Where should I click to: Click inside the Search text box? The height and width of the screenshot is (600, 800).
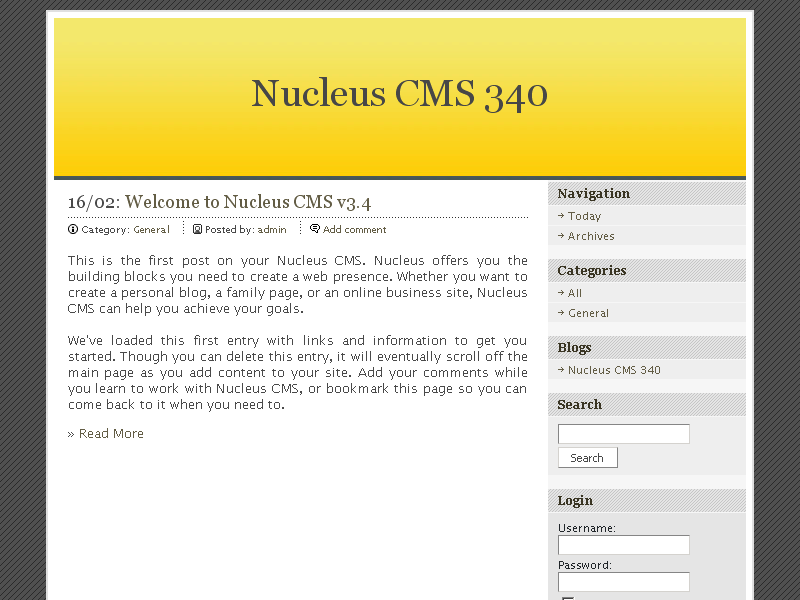tap(623, 433)
